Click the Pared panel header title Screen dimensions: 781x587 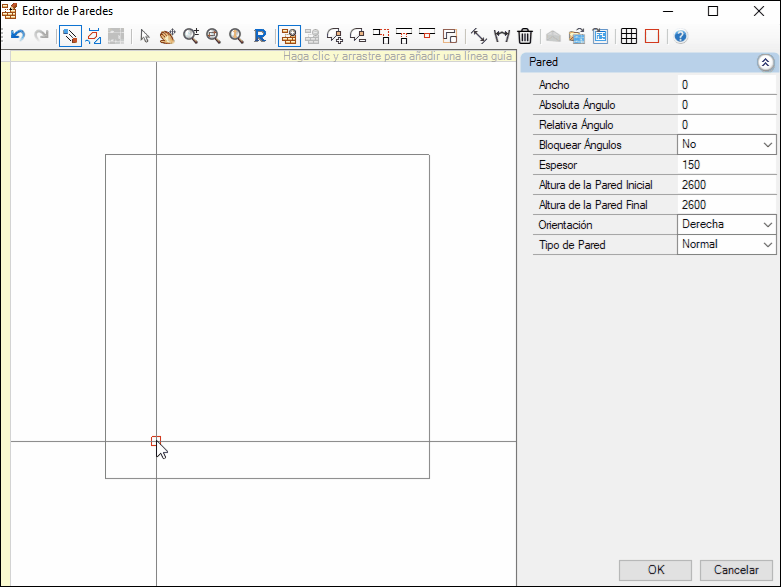(543, 62)
